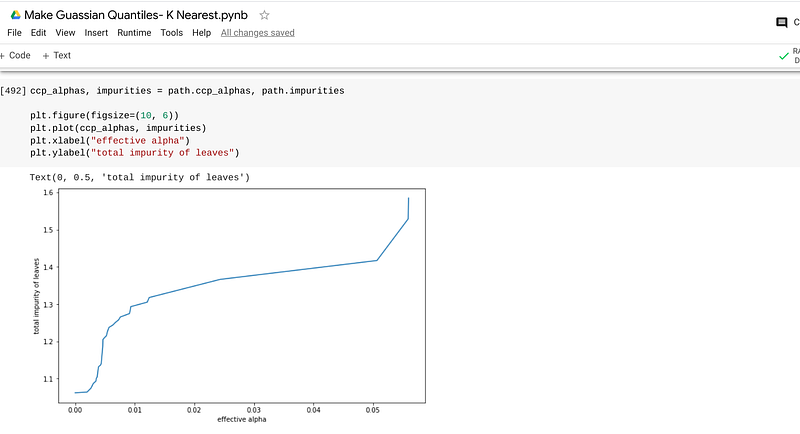Open the Tools menu

point(171,33)
